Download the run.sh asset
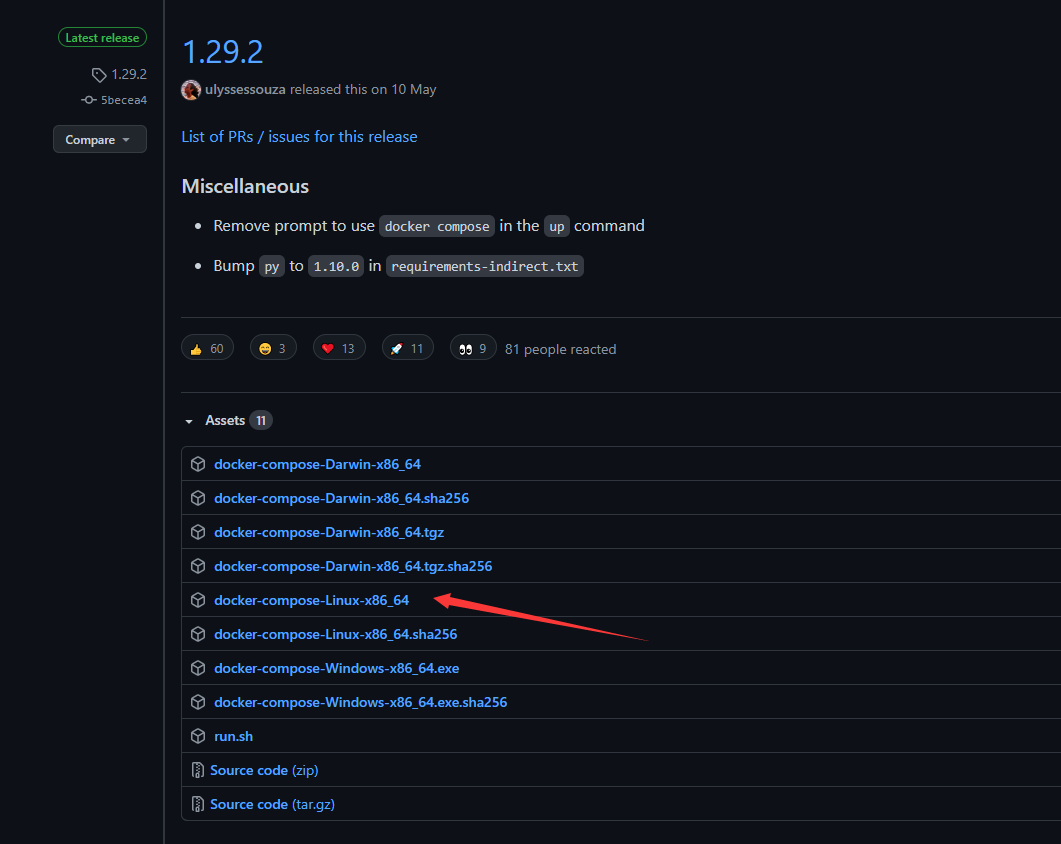This screenshot has height=844, width=1061. click(233, 736)
